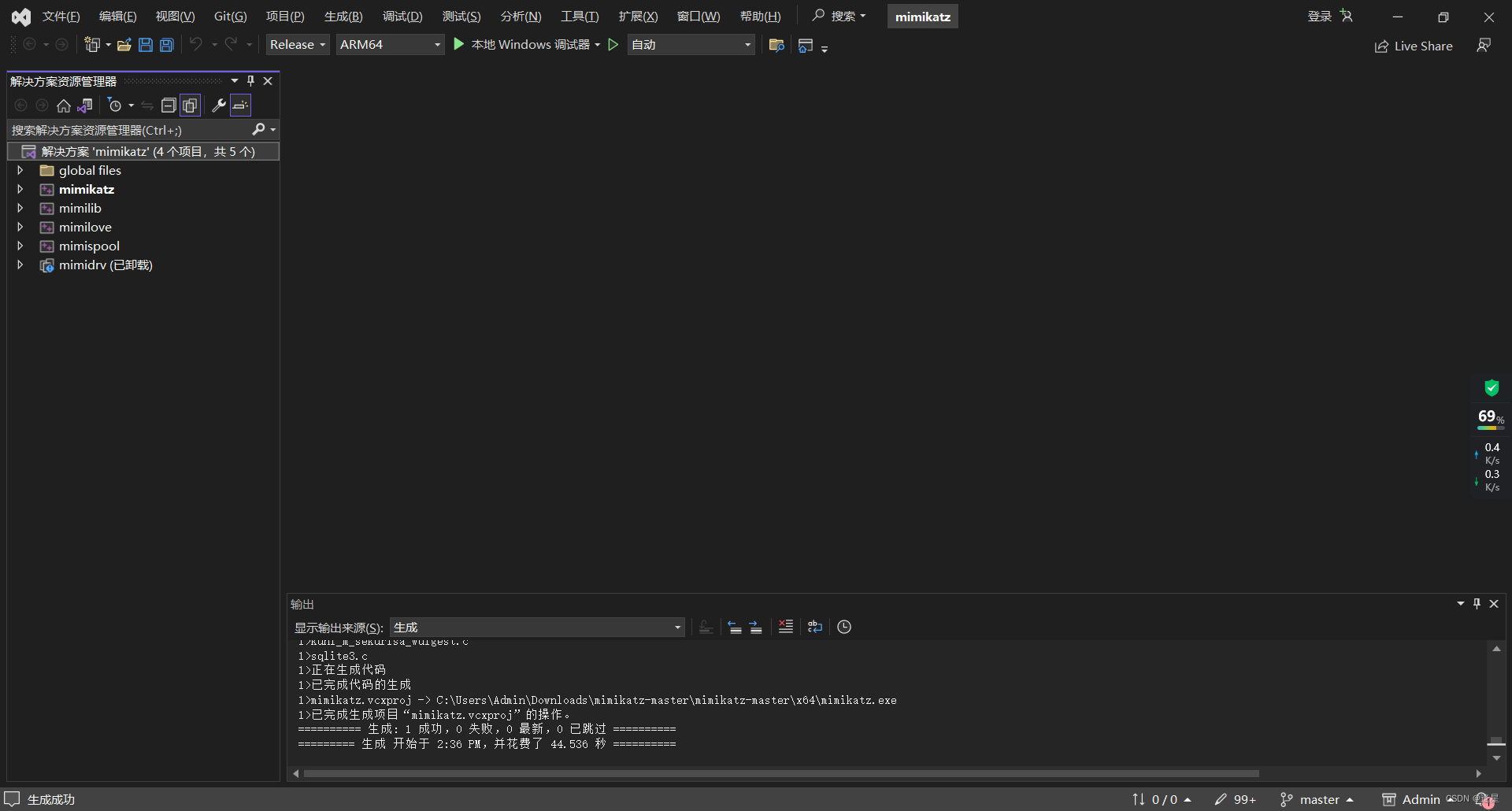Start without debugging using the outlined play icon
Image resolution: width=1512 pixels, height=811 pixels.
pos(613,45)
